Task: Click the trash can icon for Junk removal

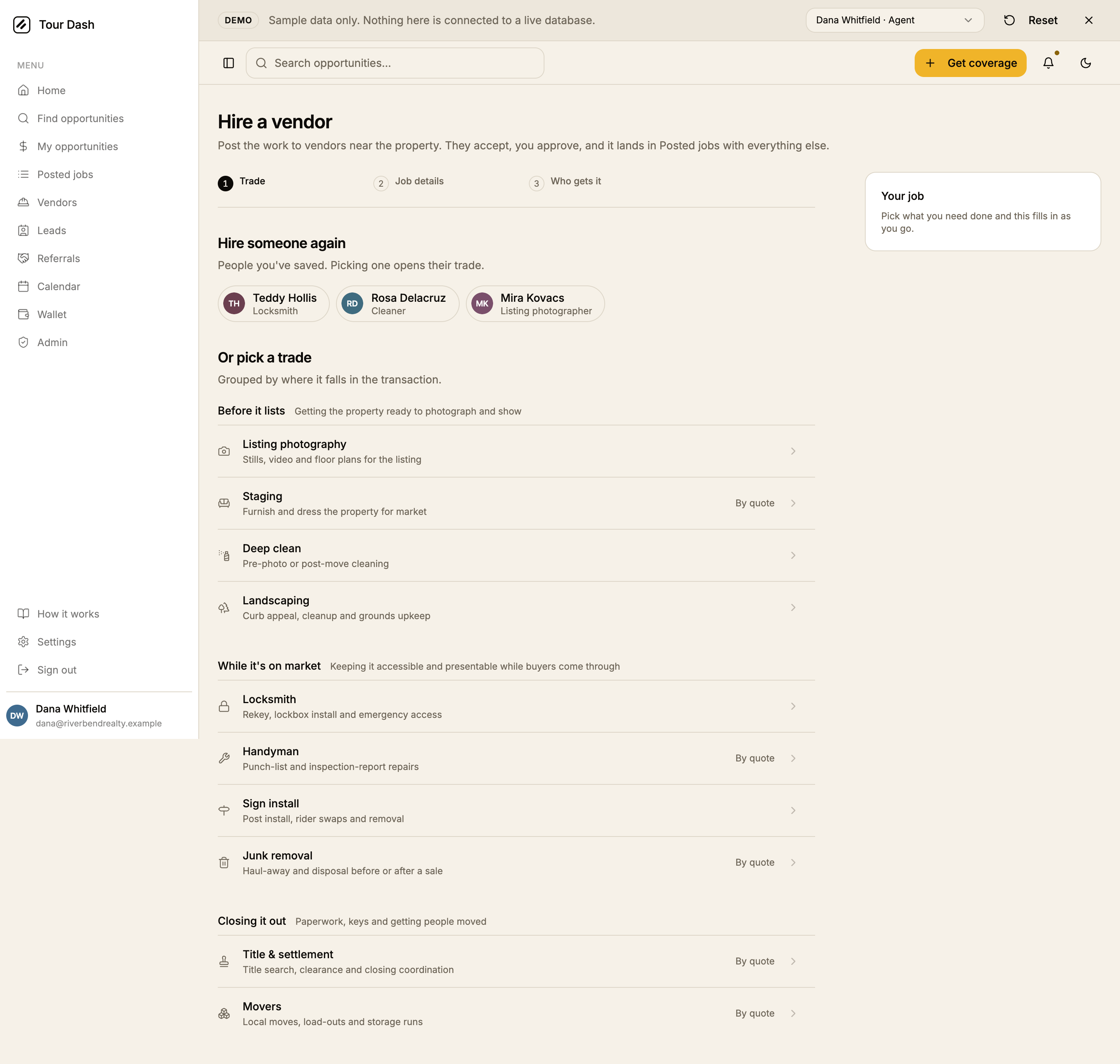Action: pos(224,863)
